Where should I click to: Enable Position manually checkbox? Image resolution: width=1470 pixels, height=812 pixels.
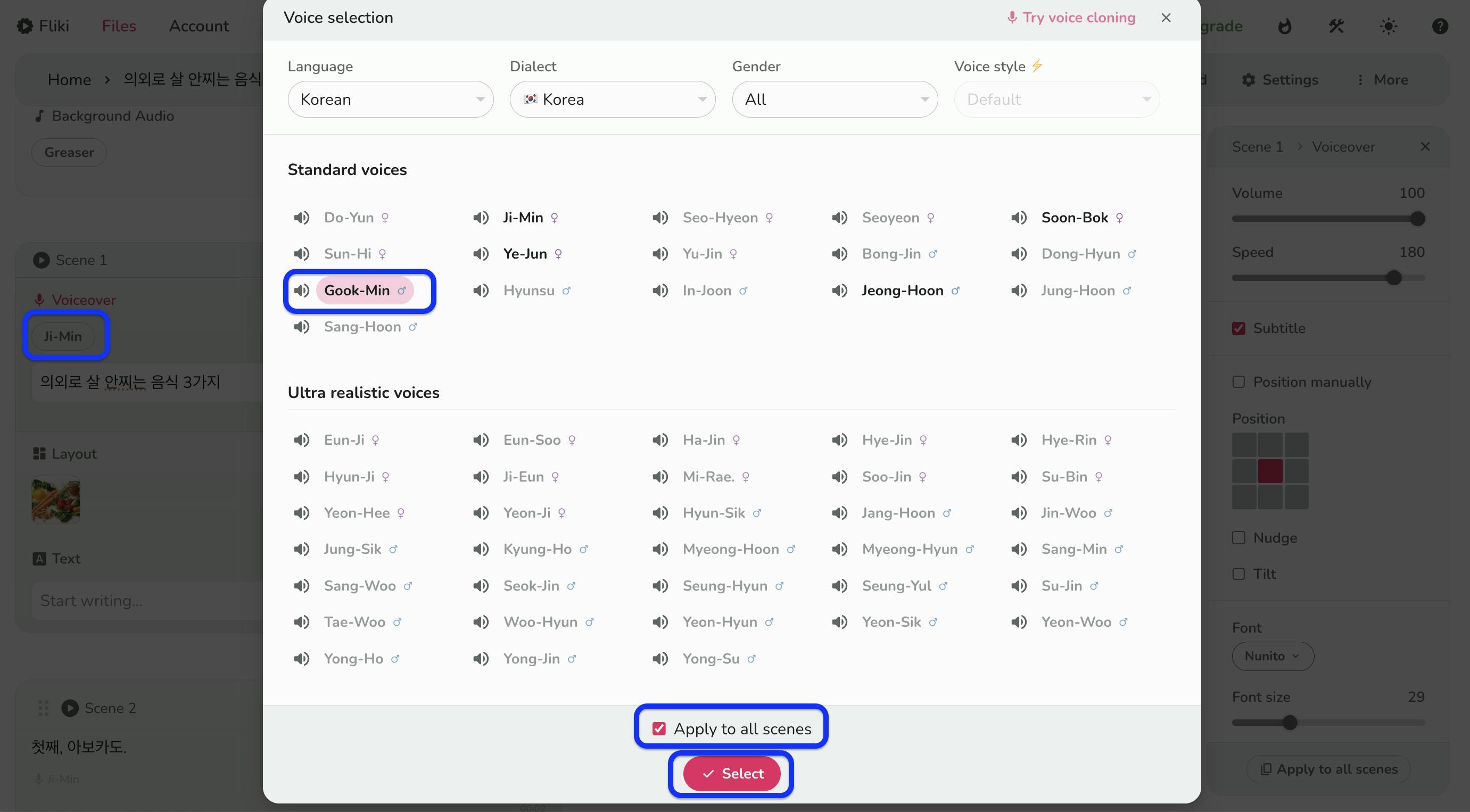[x=1238, y=382]
